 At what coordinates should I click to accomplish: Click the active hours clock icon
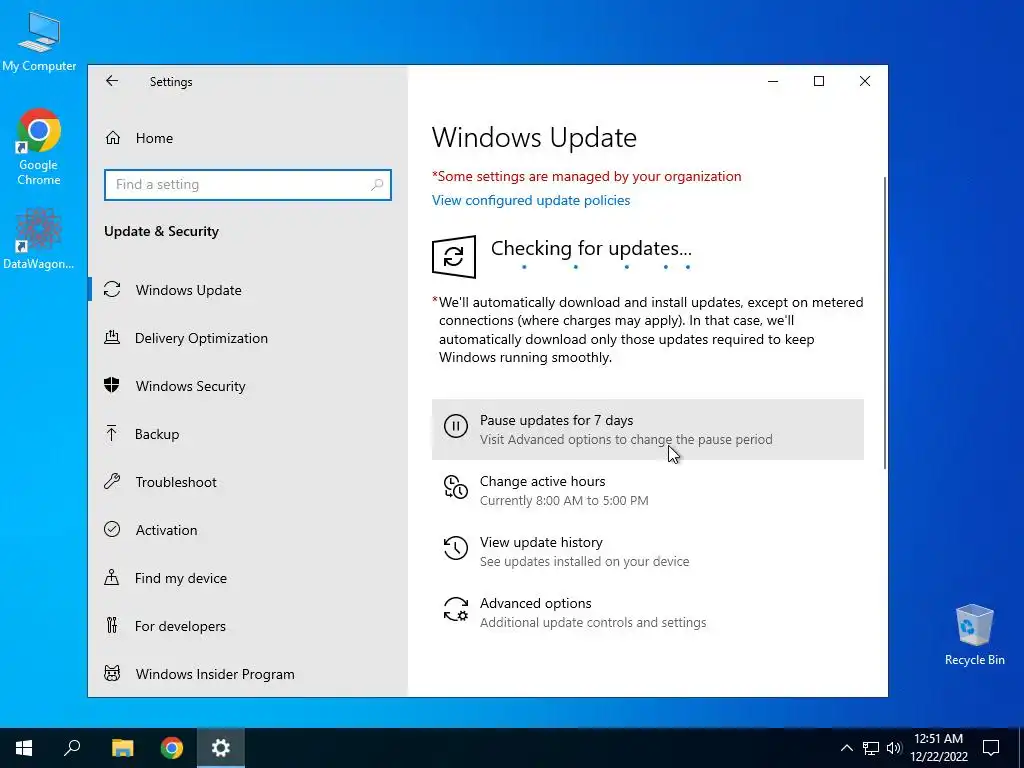tap(456, 487)
